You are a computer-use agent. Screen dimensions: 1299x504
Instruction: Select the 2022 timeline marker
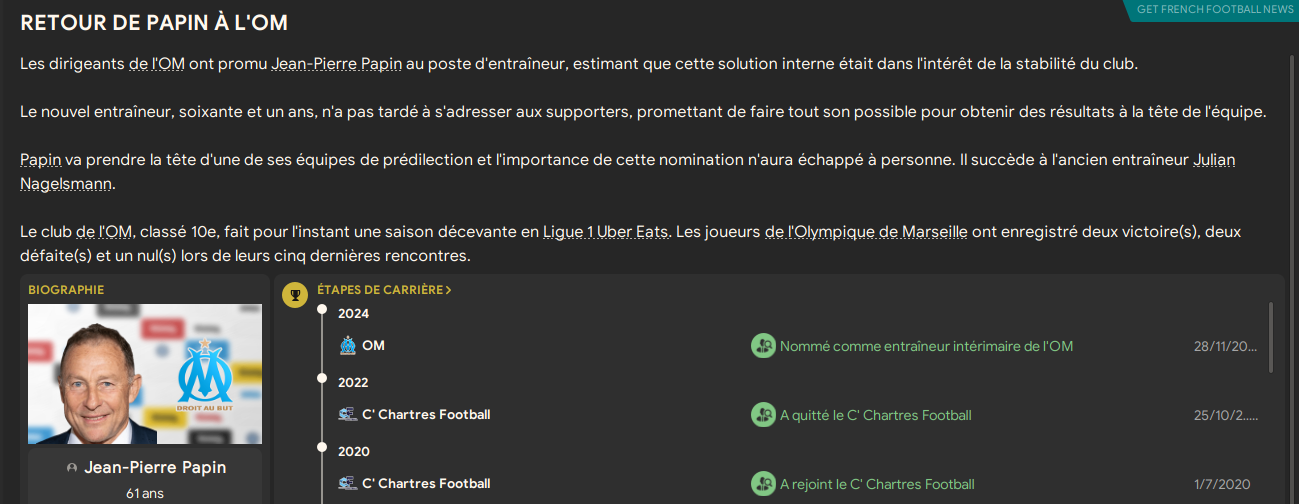[321, 379]
